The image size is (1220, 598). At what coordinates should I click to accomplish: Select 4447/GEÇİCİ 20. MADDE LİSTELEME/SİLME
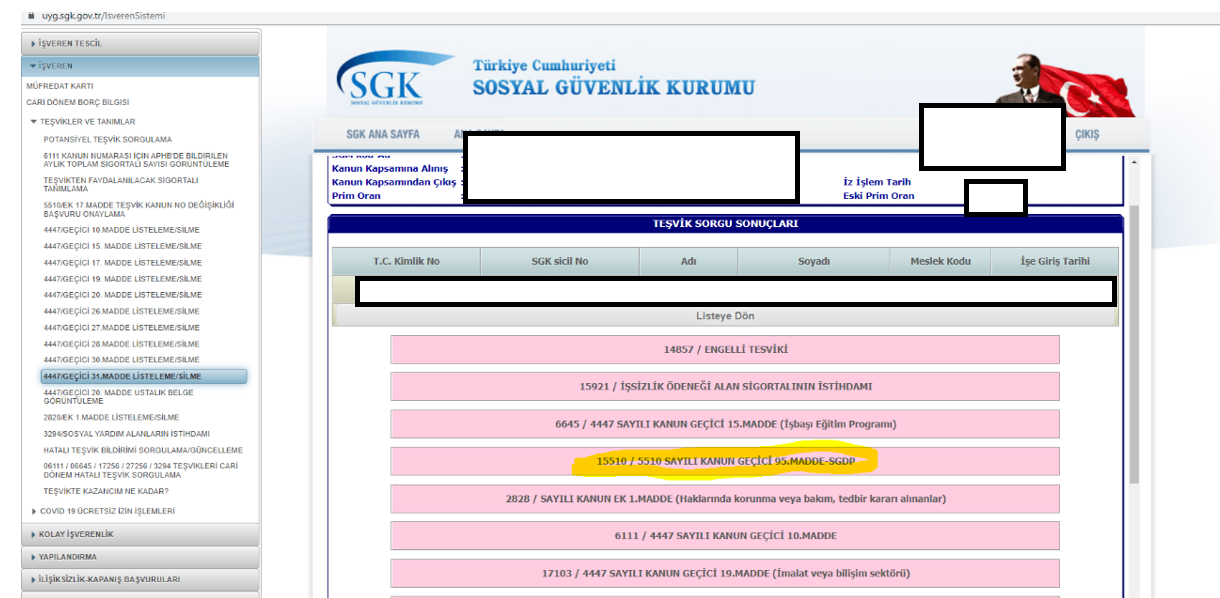click(x=122, y=295)
